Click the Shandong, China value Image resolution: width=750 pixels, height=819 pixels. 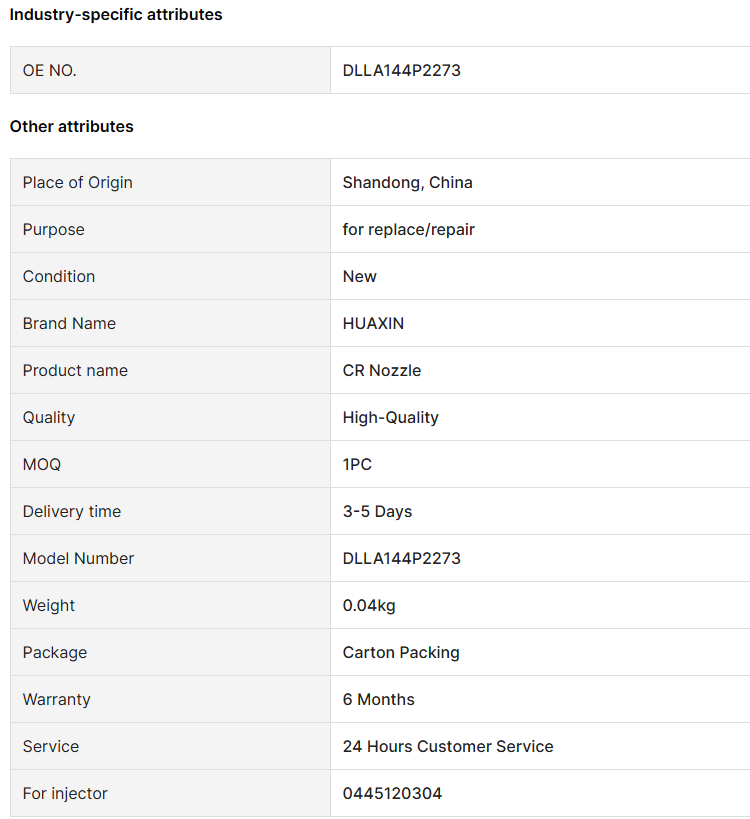click(x=407, y=182)
